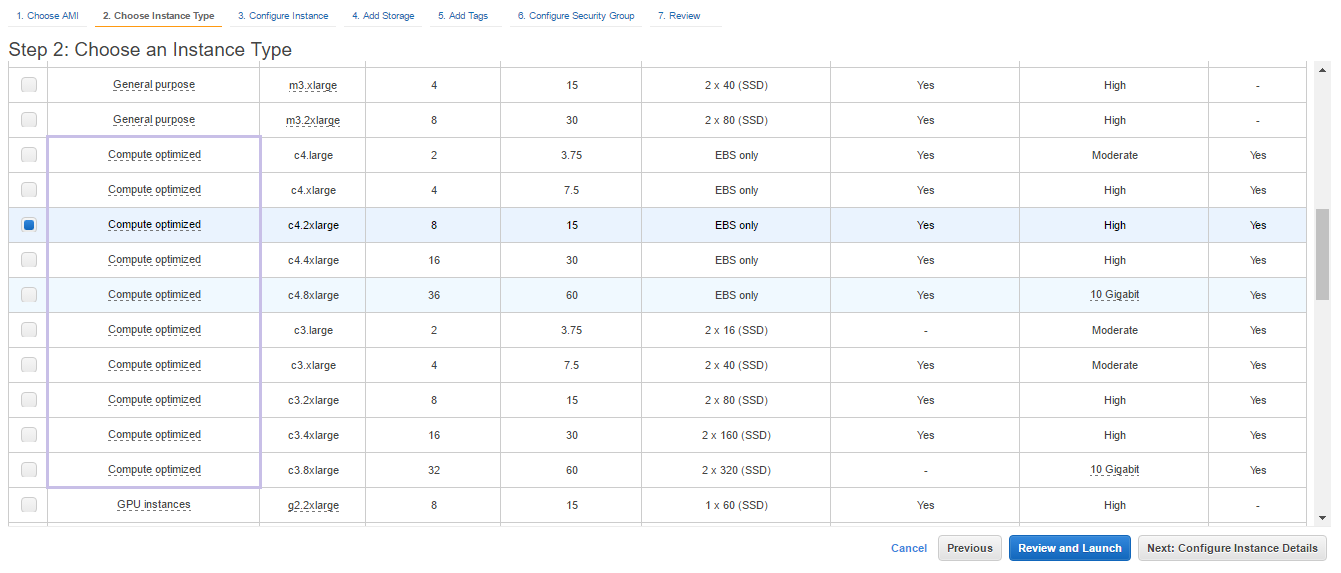This screenshot has height=573, width=1341.
Task: Check the g2.2xlarge GPU instance checkbox
Action: pyautogui.click(x=29, y=505)
